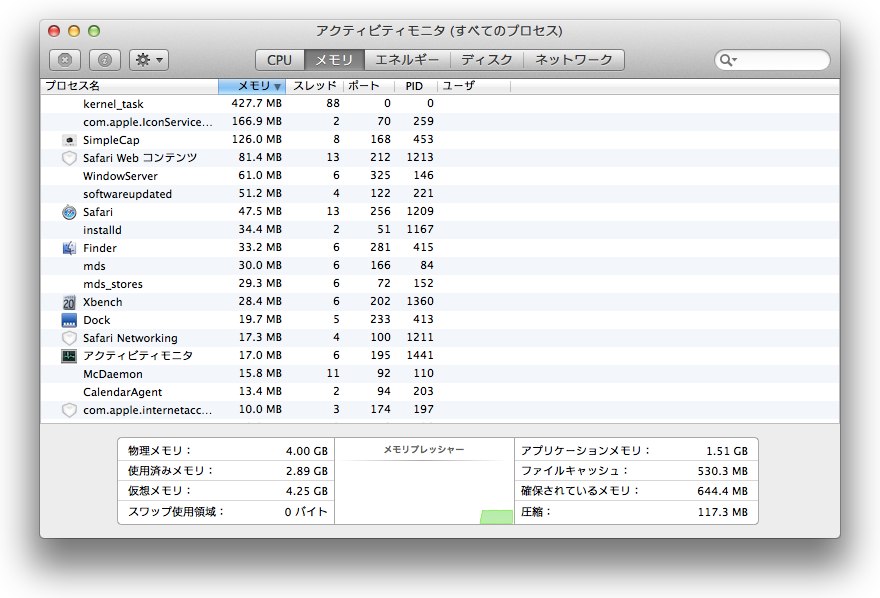The height and width of the screenshot is (598, 880).
Task: Sort by プロセス名 column header
Action: pyautogui.click(x=129, y=86)
